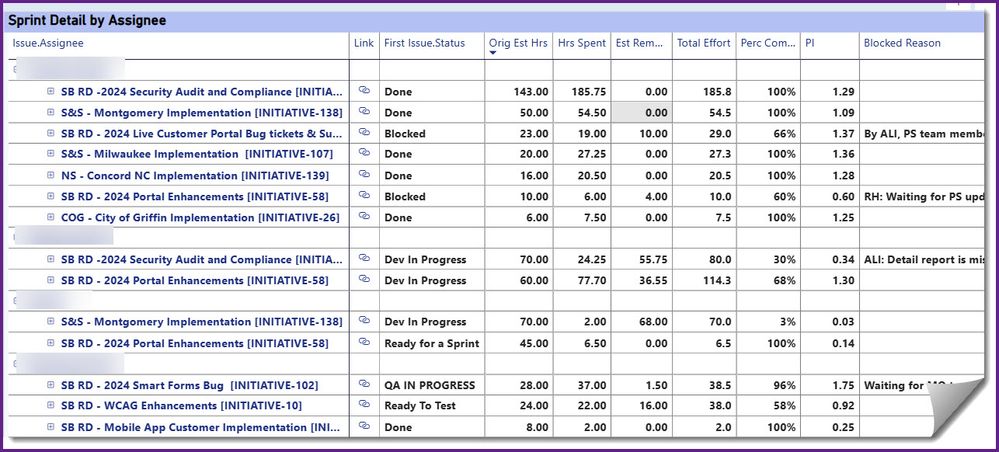Expand the WCAG Enhancements row
Viewport: 999px width, 452px height.
tap(51, 405)
